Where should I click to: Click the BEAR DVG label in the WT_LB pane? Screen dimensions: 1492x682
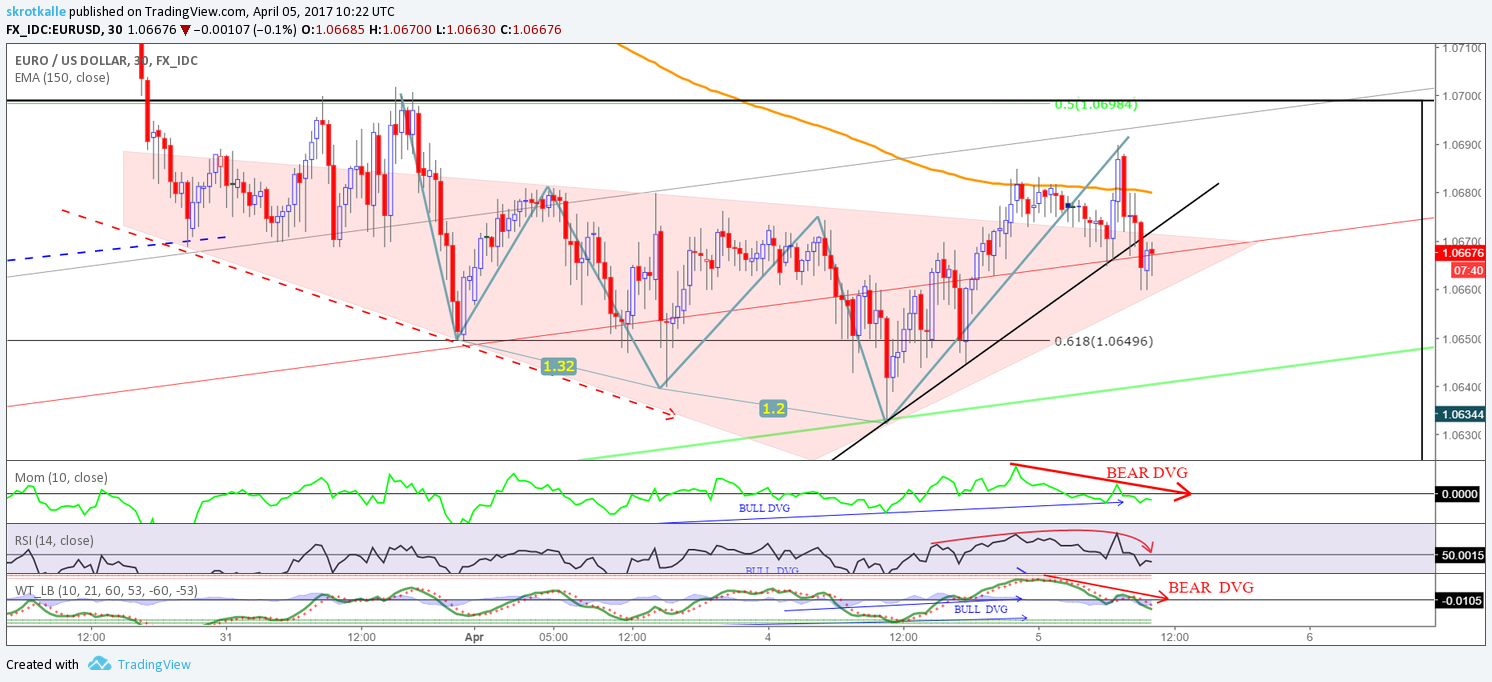(1211, 588)
